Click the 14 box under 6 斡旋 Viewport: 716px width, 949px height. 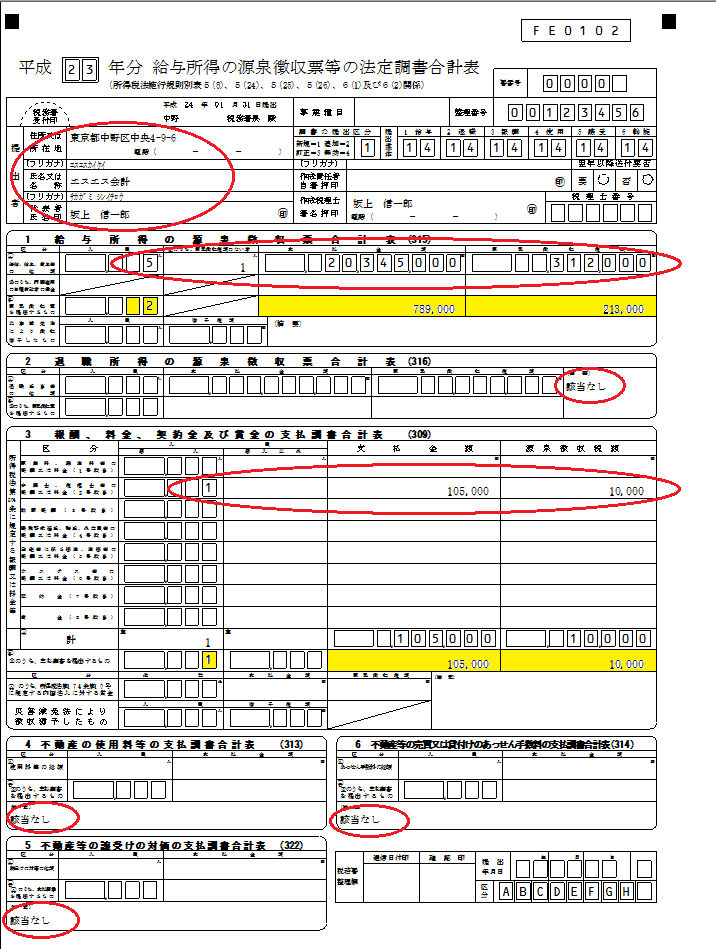tap(636, 148)
